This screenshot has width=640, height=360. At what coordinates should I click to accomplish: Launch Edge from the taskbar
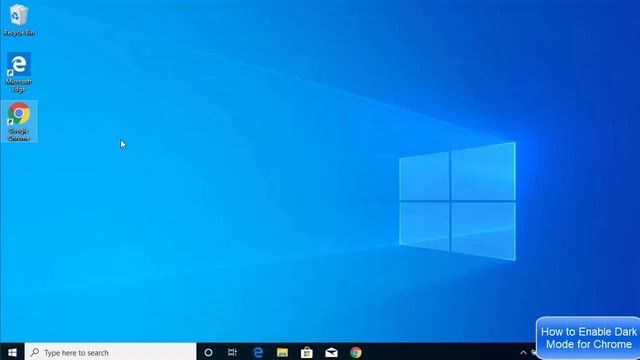(x=258, y=352)
